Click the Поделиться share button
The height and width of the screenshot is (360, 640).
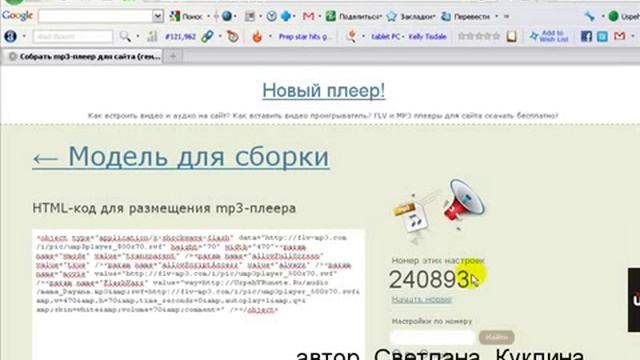pos(353,16)
